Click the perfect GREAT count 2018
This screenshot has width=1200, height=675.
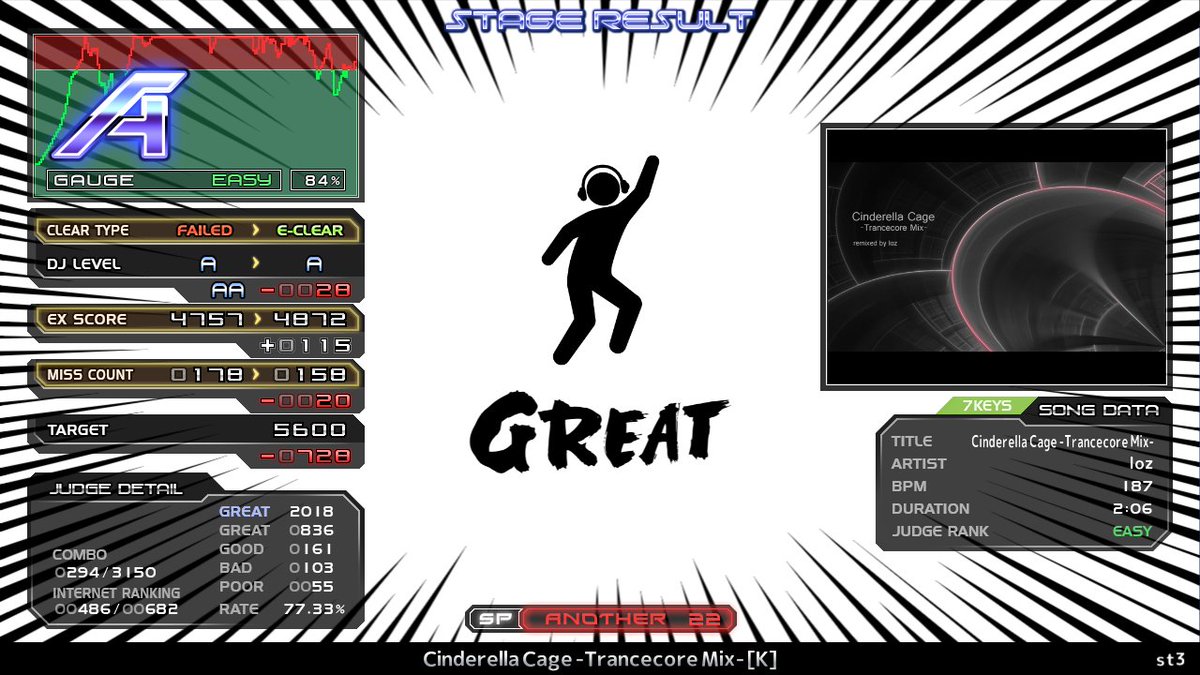[x=311, y=511]
